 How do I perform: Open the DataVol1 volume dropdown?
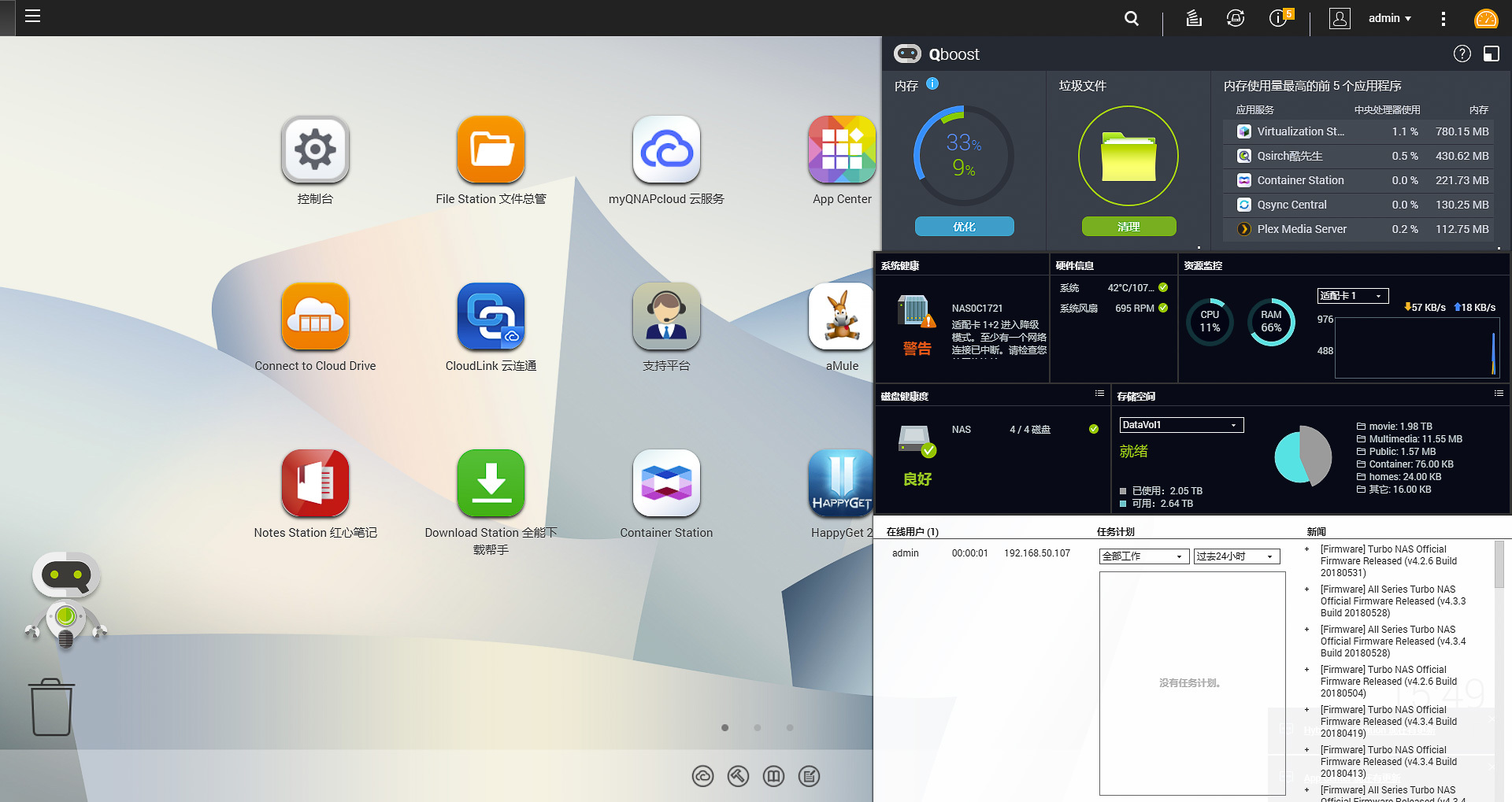[x=1181, y=425]
